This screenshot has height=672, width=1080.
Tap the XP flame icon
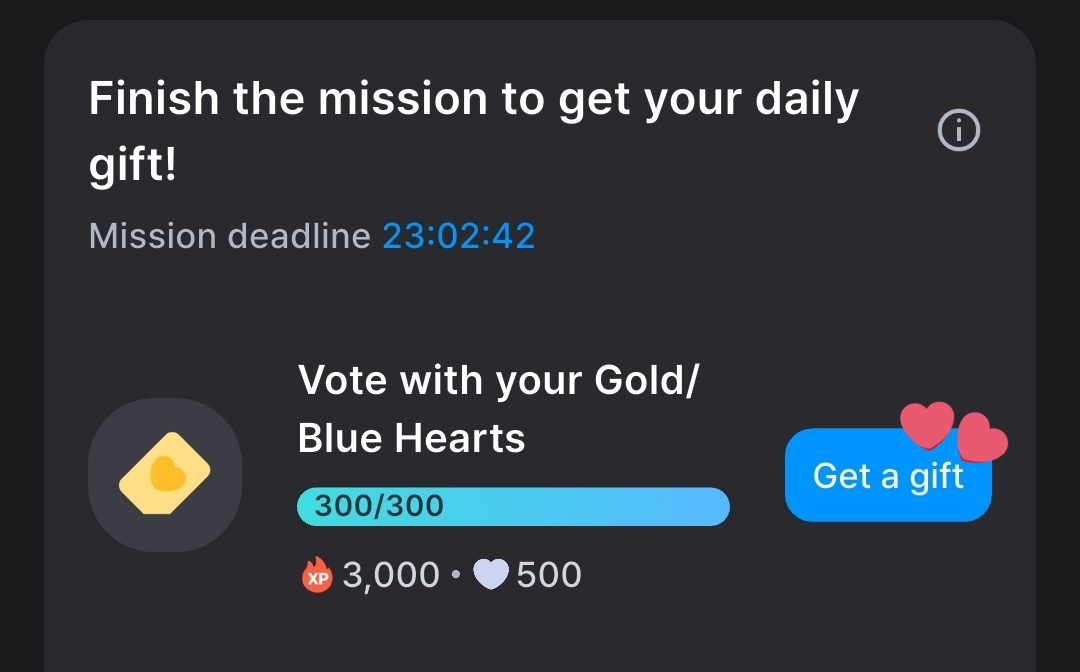click(x=317, y=575)
